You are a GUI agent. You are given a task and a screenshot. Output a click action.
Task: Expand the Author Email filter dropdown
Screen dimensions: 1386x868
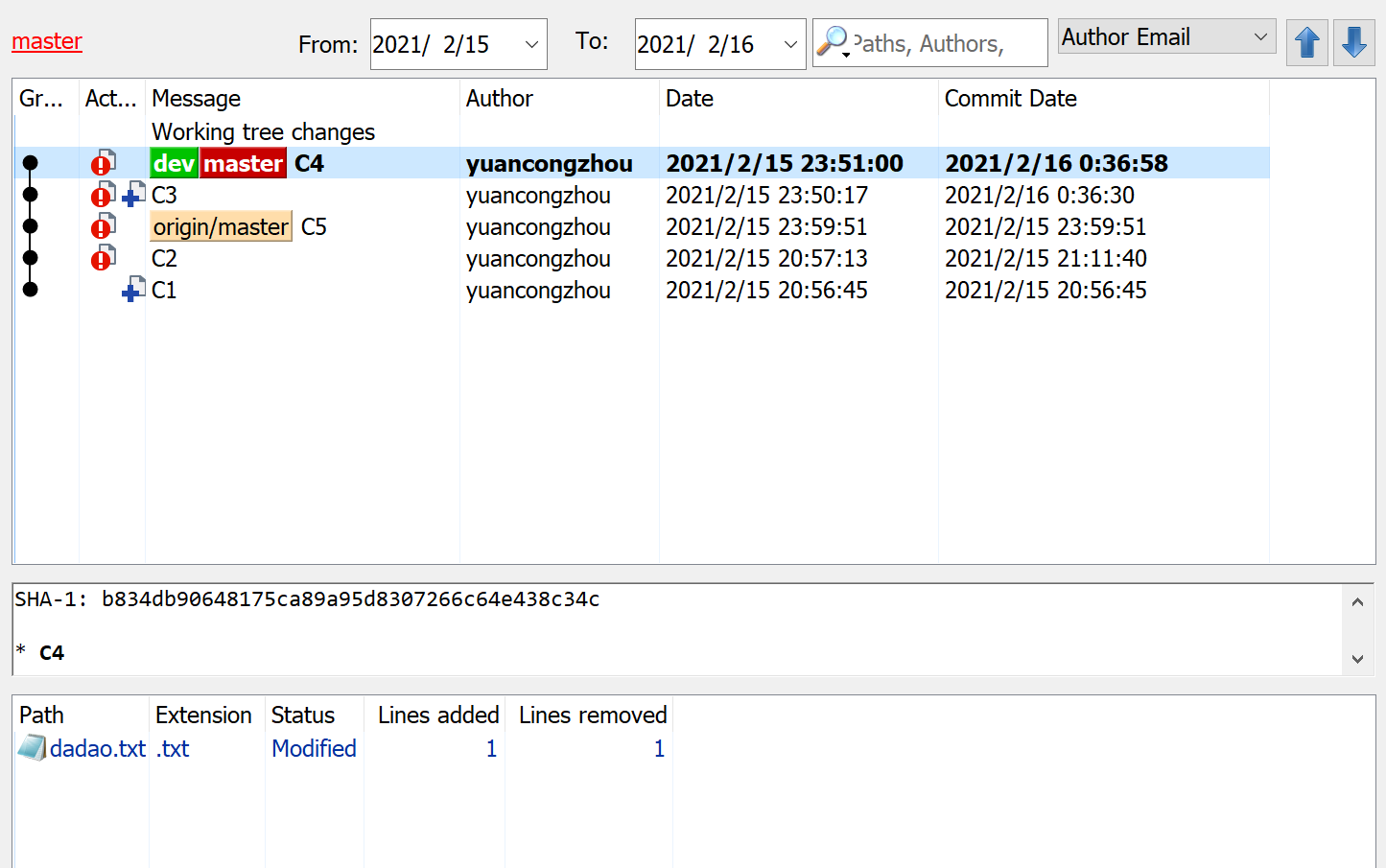(1260, 37)
